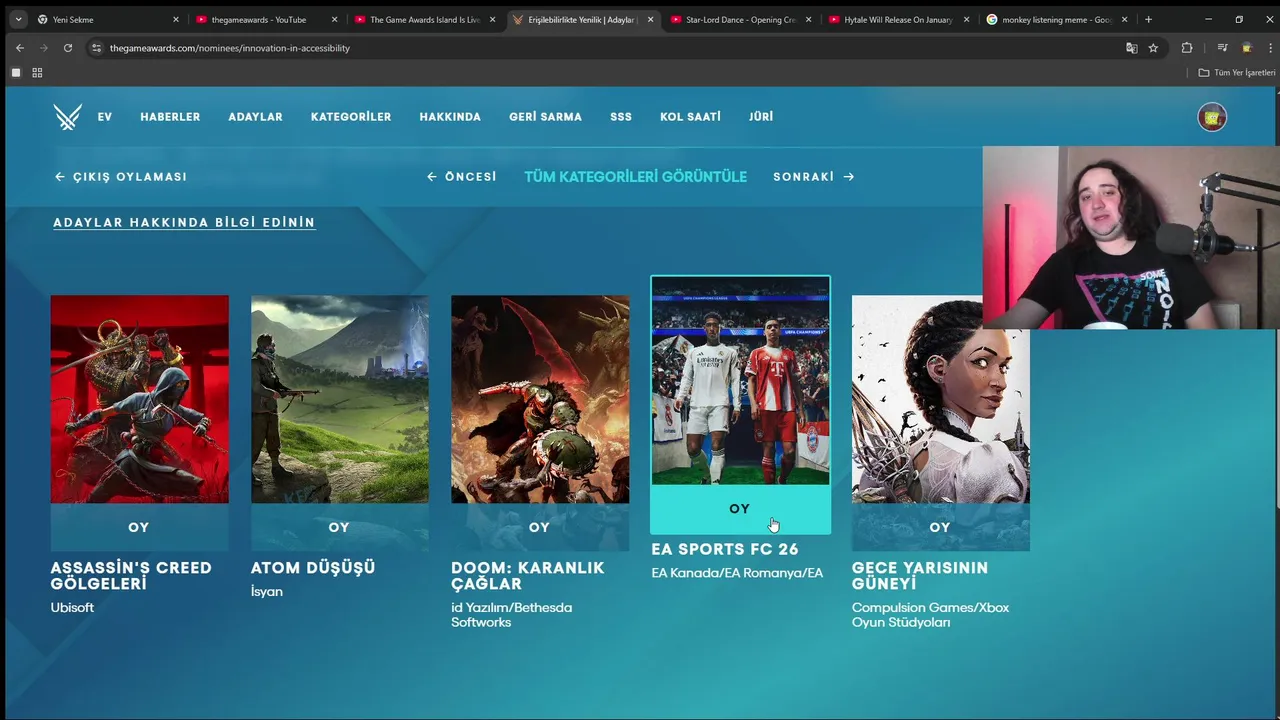Screen dimensions: 1280x720
Task: Click the browser forward arrow
Action: point(44,48)
